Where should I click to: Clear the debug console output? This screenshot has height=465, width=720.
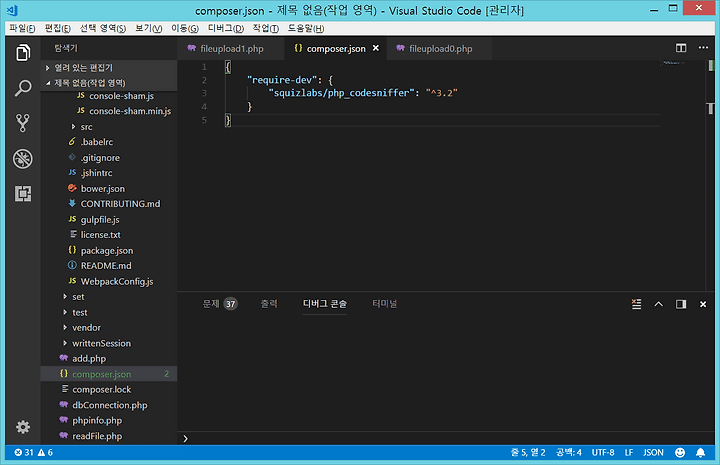(x=636, y=304)
